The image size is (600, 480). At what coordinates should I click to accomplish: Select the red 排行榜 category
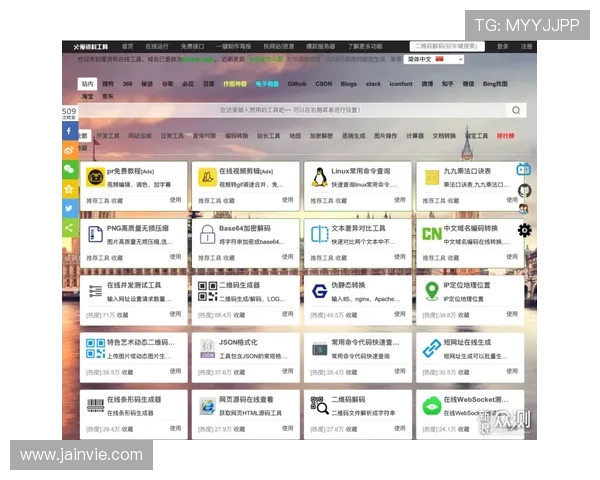(x=505, y=136)
